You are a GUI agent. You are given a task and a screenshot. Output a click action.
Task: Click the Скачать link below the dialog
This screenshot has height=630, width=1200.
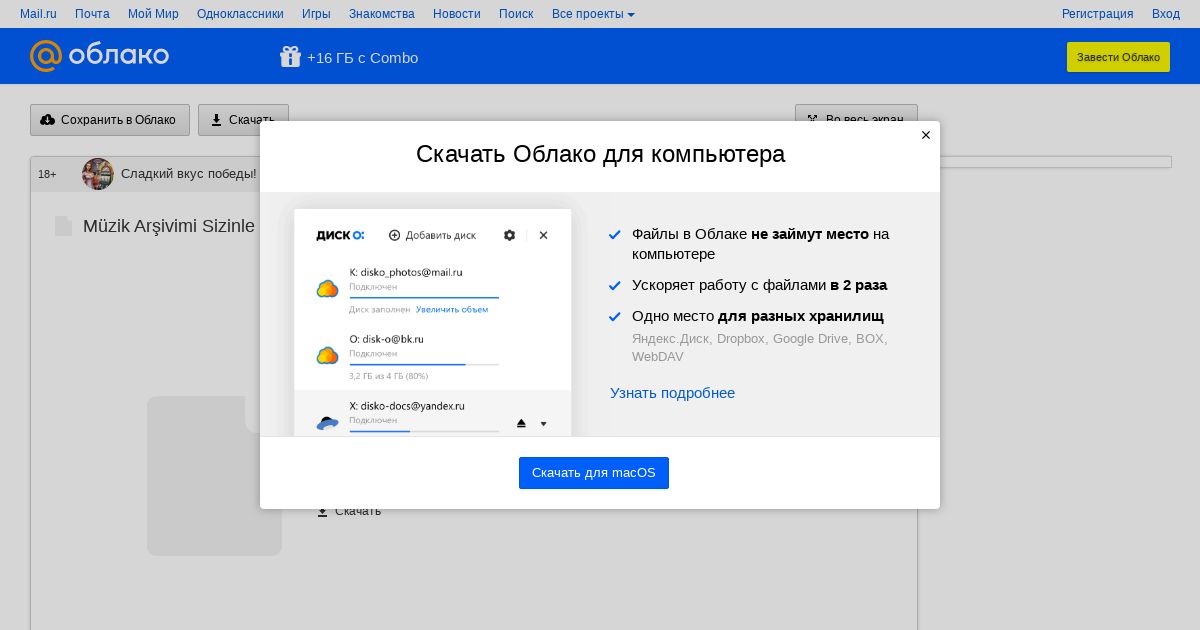tap(349, 511)
